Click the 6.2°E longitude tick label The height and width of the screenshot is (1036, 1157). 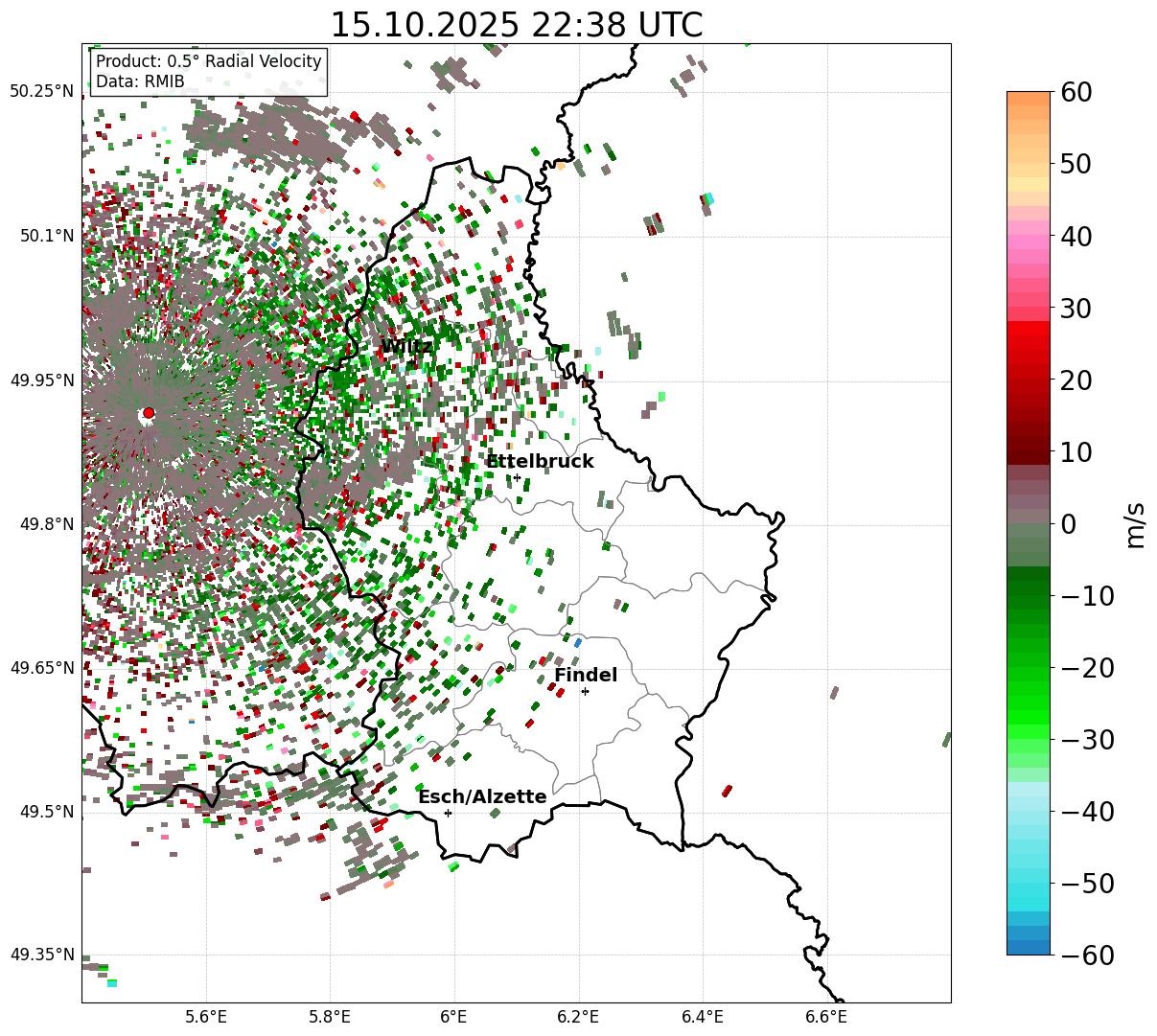578,1017
